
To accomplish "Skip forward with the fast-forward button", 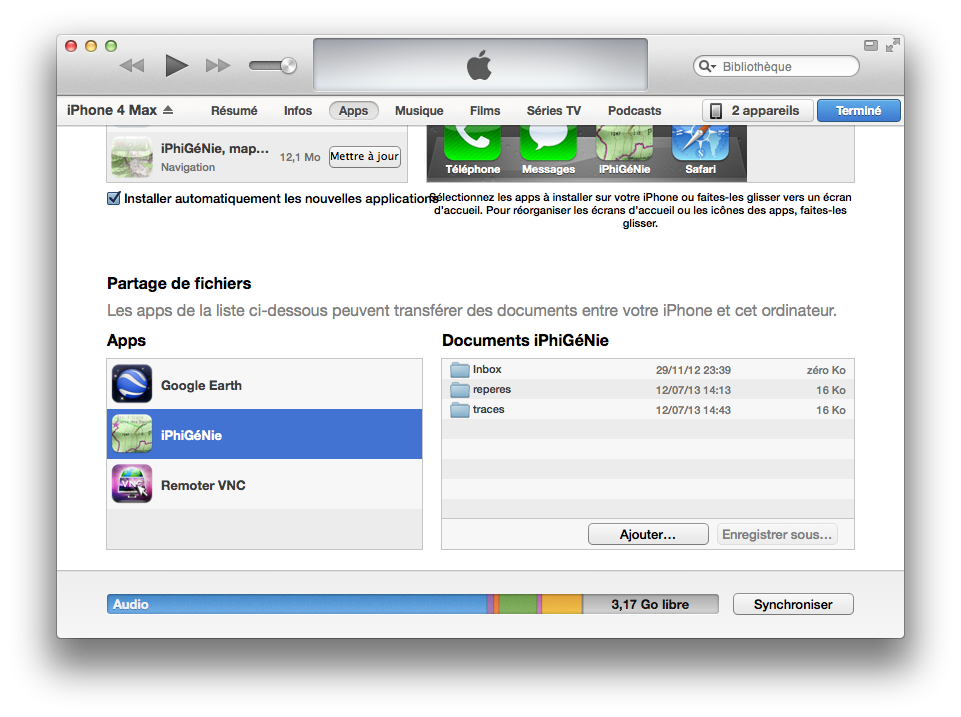I will tap(218, 66).
